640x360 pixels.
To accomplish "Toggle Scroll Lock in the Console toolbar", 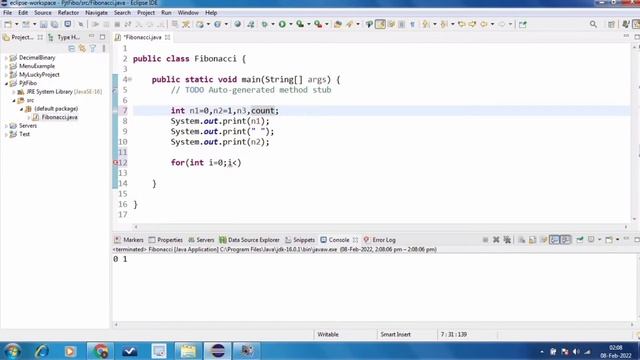I will click(533, 240).
